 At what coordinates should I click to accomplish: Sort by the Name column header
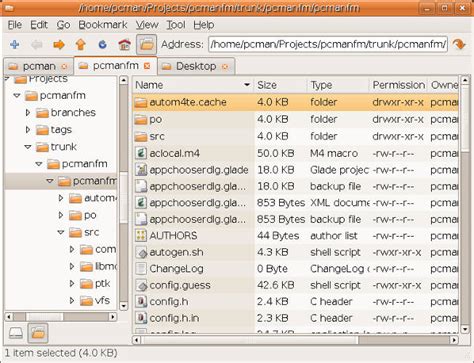(193, 85)
